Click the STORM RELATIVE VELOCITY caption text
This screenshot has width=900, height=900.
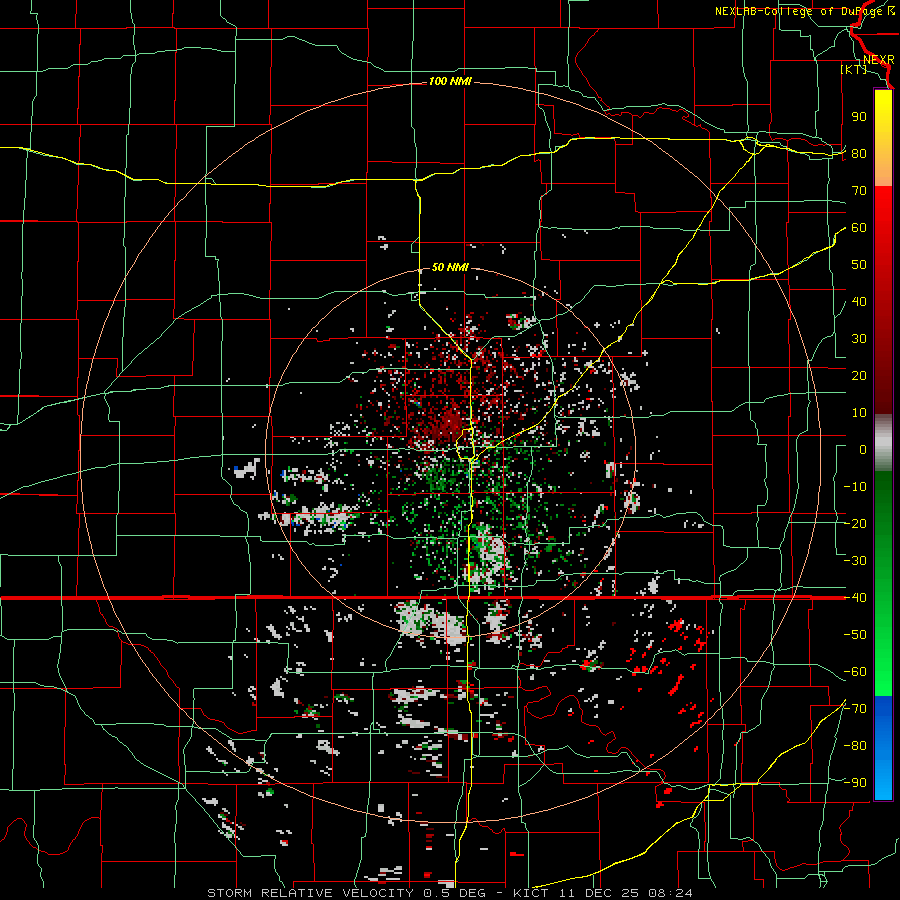click(x=310, y=893)
